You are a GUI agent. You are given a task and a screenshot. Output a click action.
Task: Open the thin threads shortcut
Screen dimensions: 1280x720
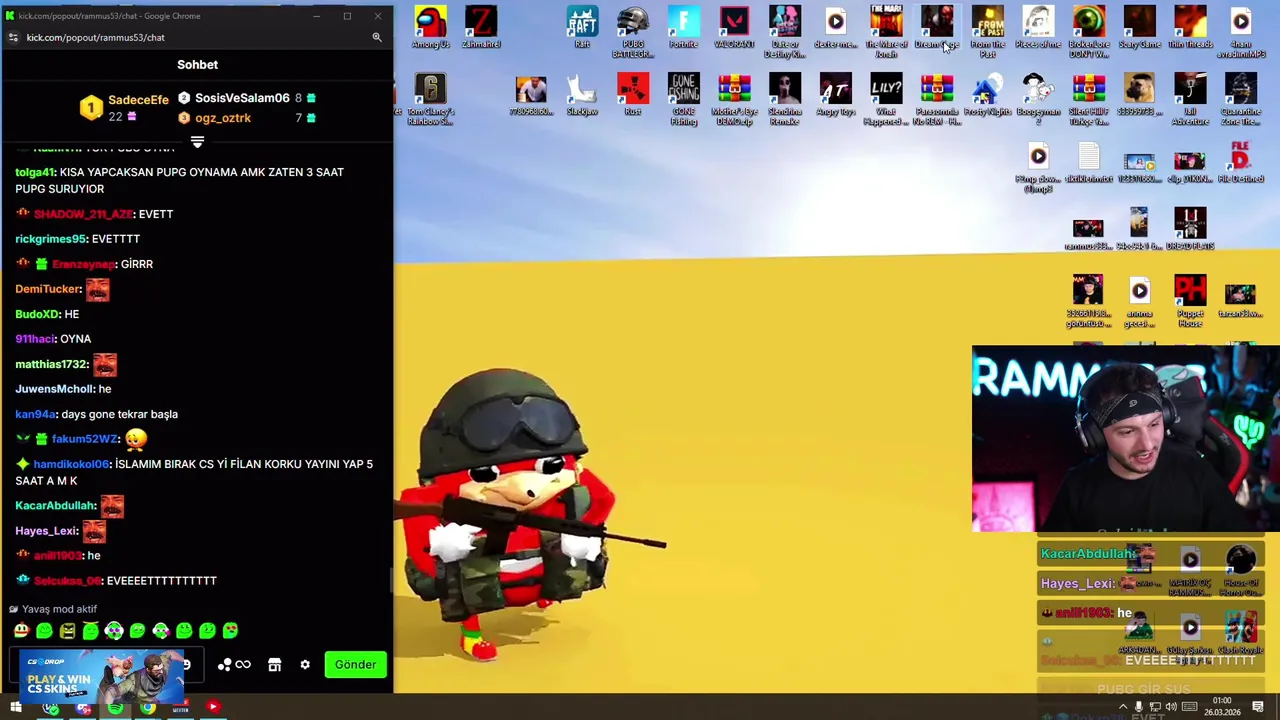pos(1190,28)
